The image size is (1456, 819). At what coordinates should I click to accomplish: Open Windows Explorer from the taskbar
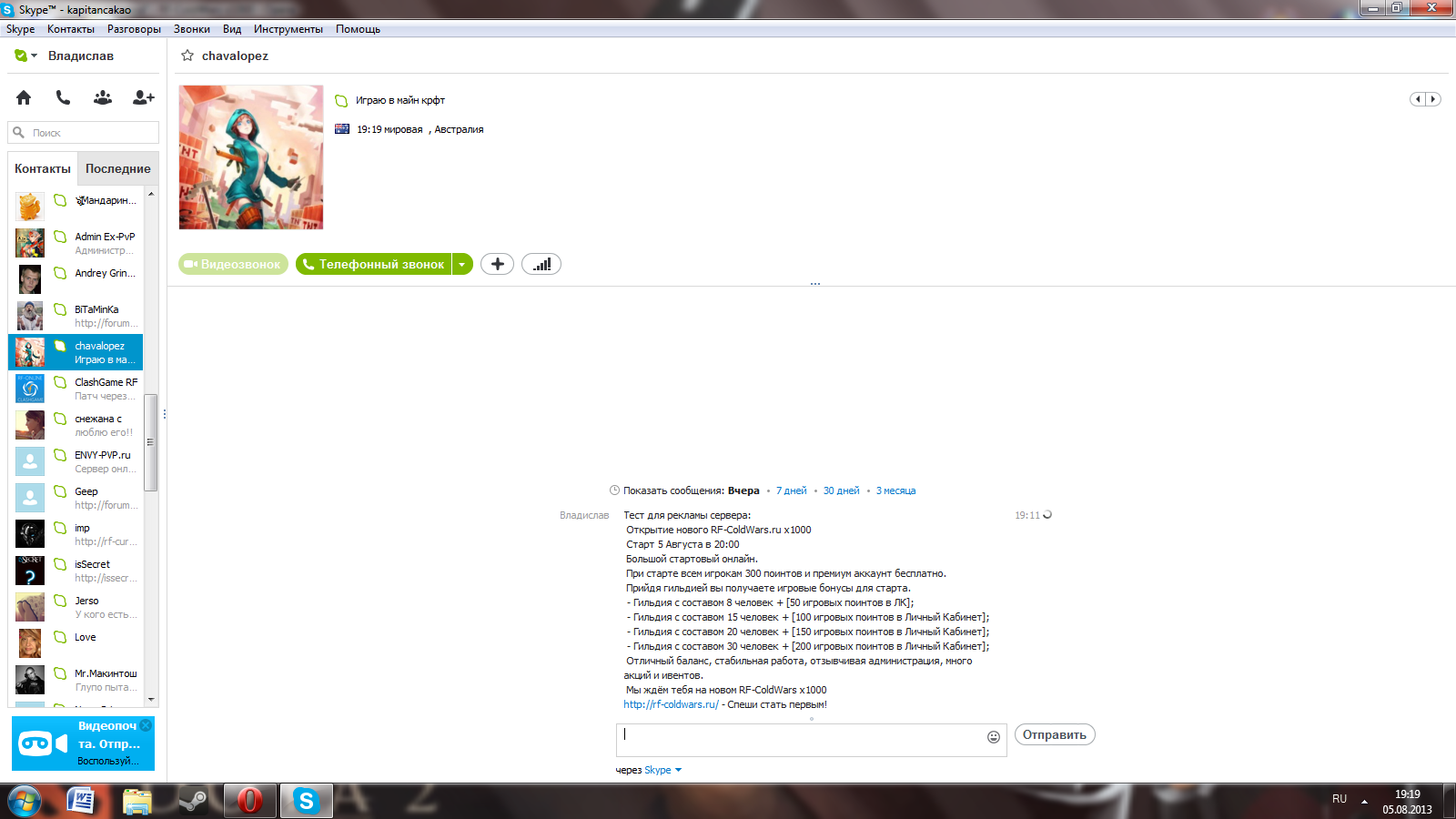pyautogui.click(x=136, y=801)
